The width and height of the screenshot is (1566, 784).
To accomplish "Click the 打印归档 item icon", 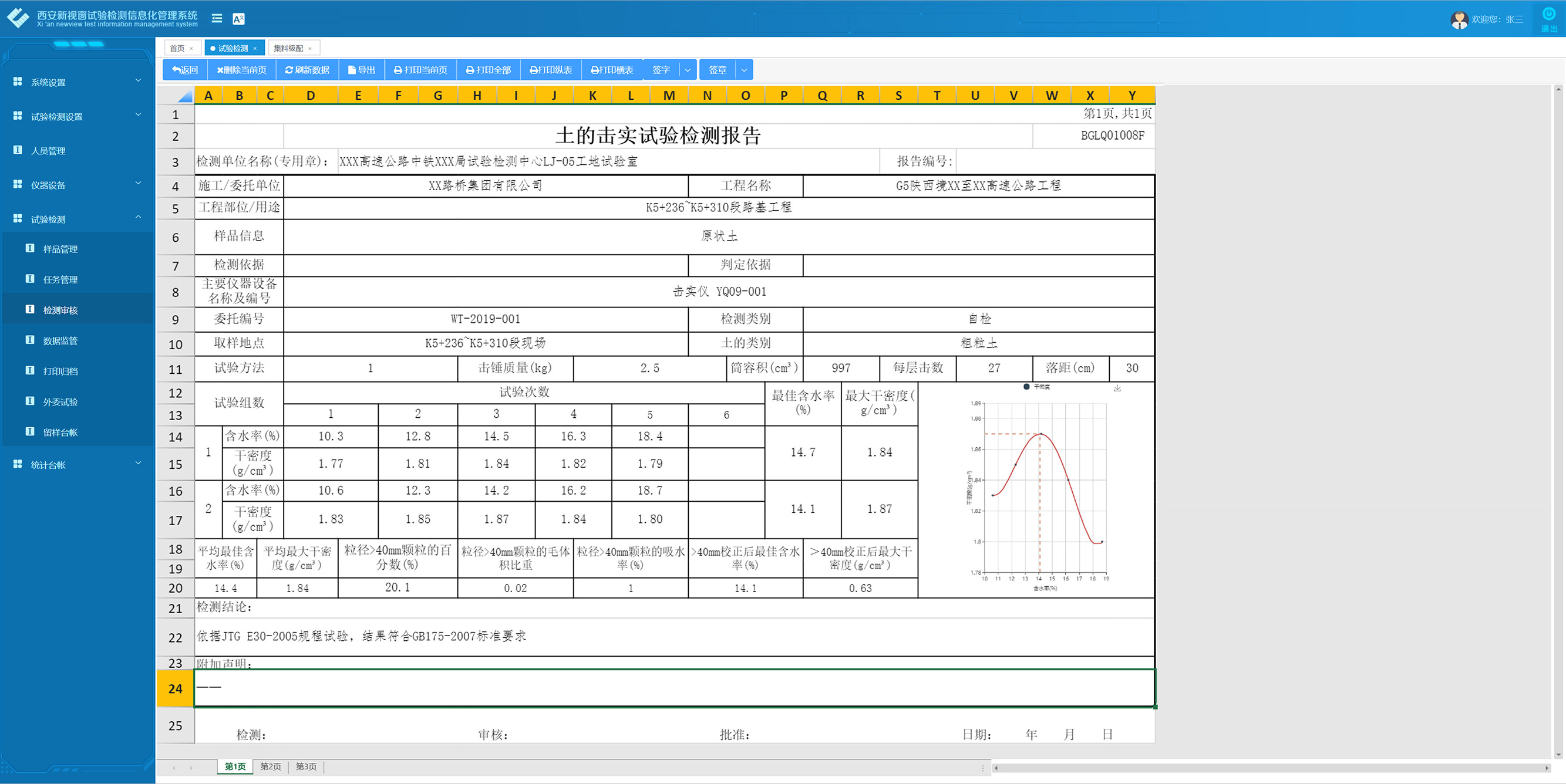I will pos(30,370).
